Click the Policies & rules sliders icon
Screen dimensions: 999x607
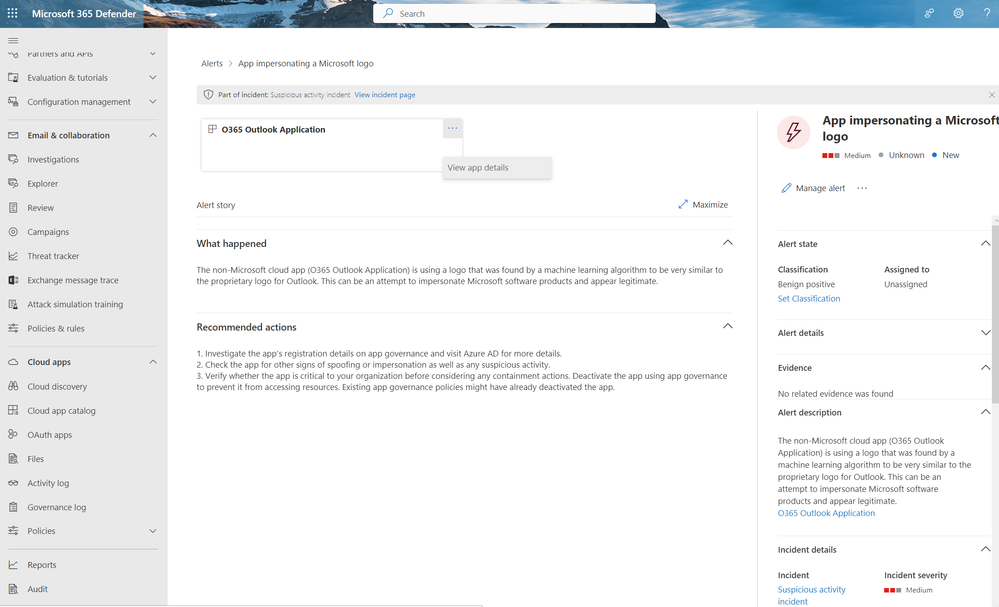click(13, 329)
